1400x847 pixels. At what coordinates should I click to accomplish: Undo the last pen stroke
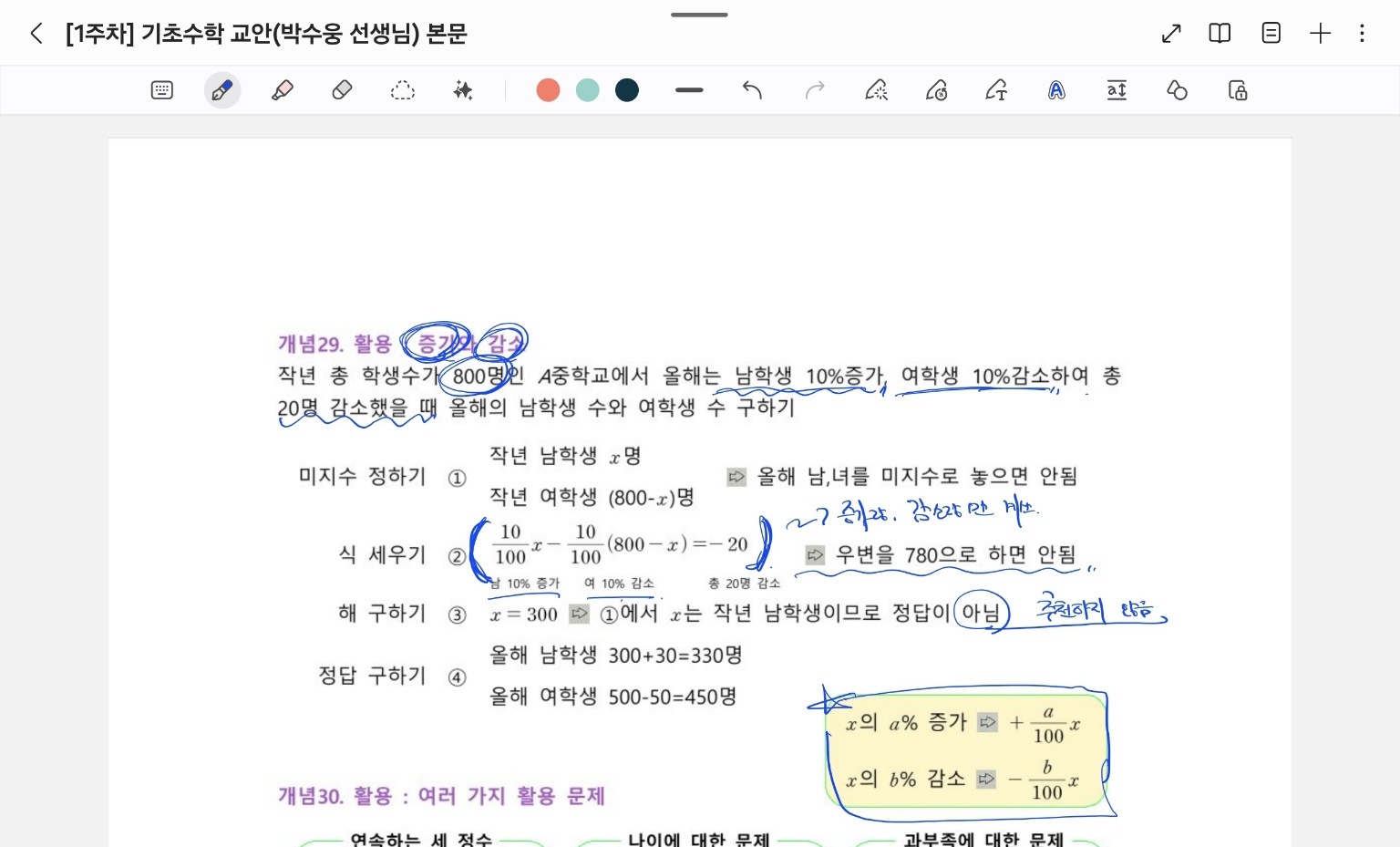[752, 90]
